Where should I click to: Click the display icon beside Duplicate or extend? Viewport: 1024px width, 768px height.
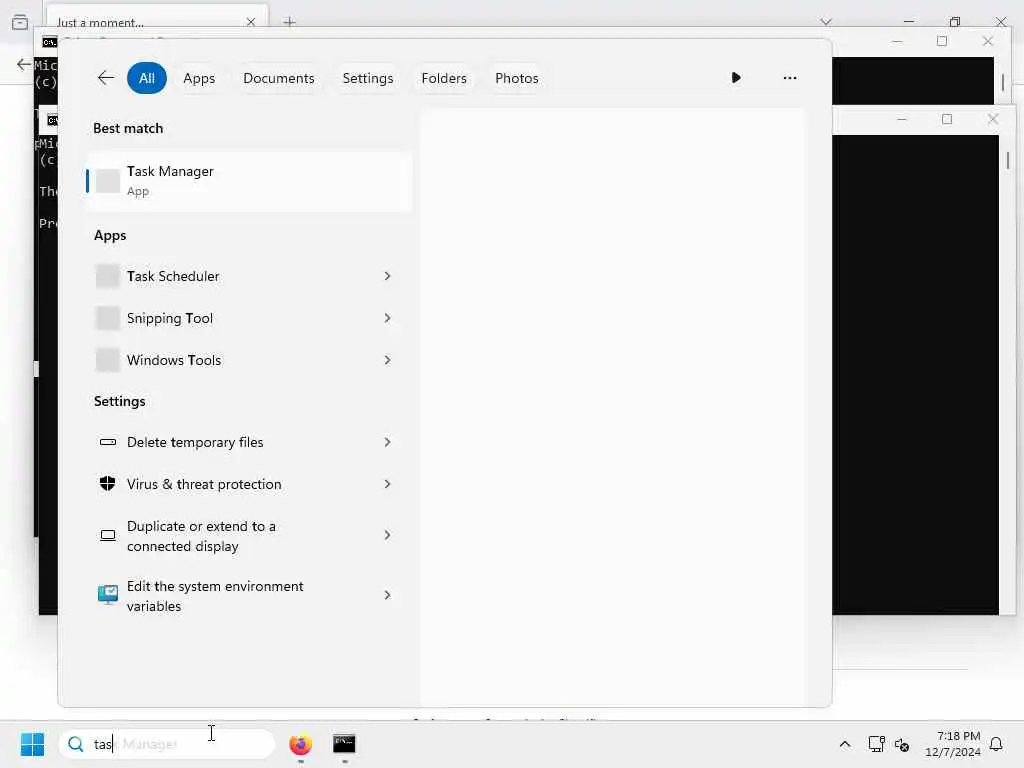[108, 536]
